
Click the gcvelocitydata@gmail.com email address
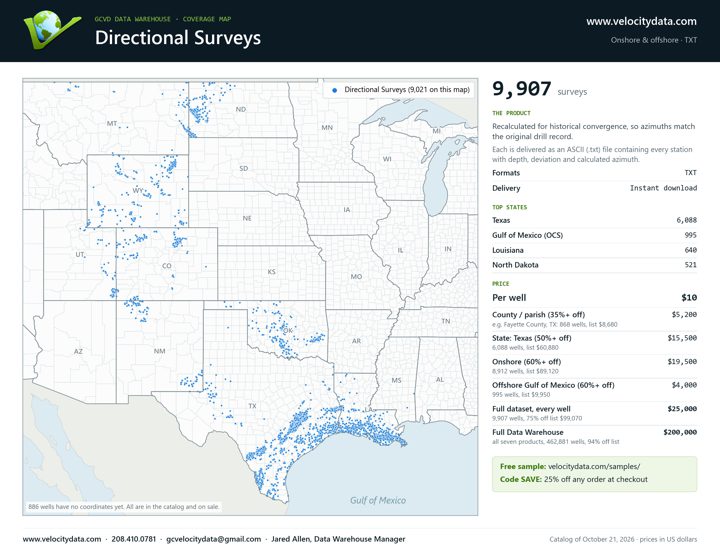pyautogui.click(x=214, y=539)
